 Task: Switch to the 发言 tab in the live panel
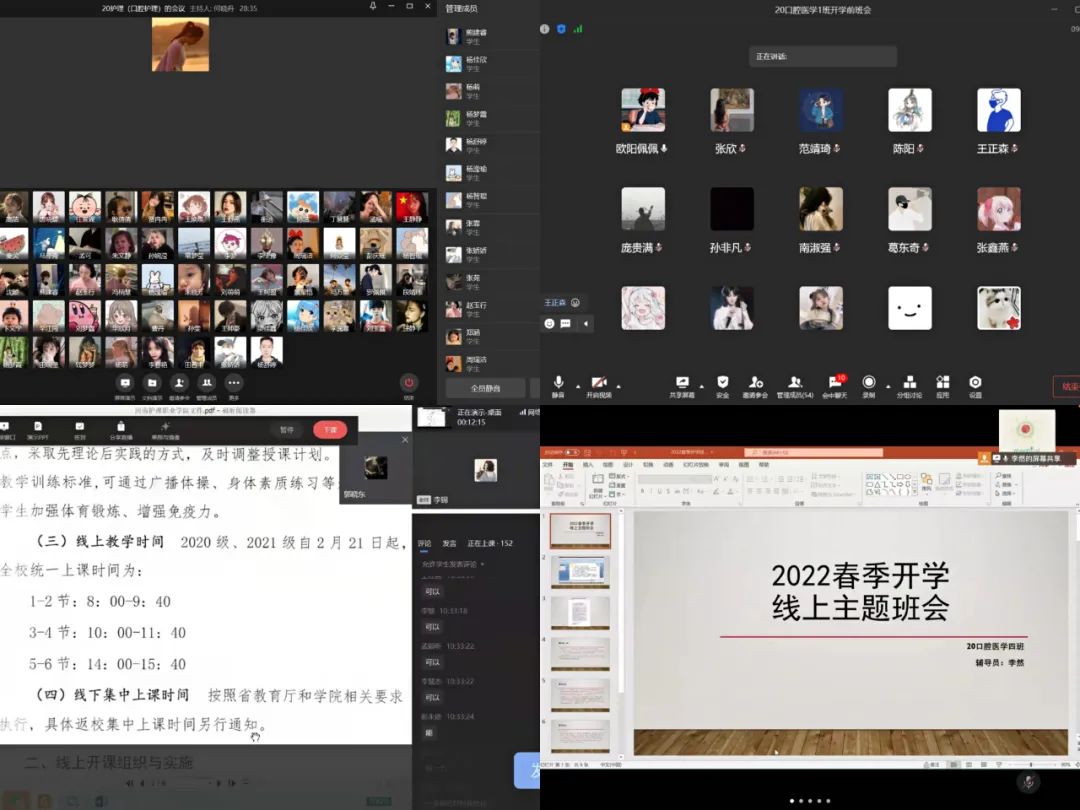coord(449,543)
